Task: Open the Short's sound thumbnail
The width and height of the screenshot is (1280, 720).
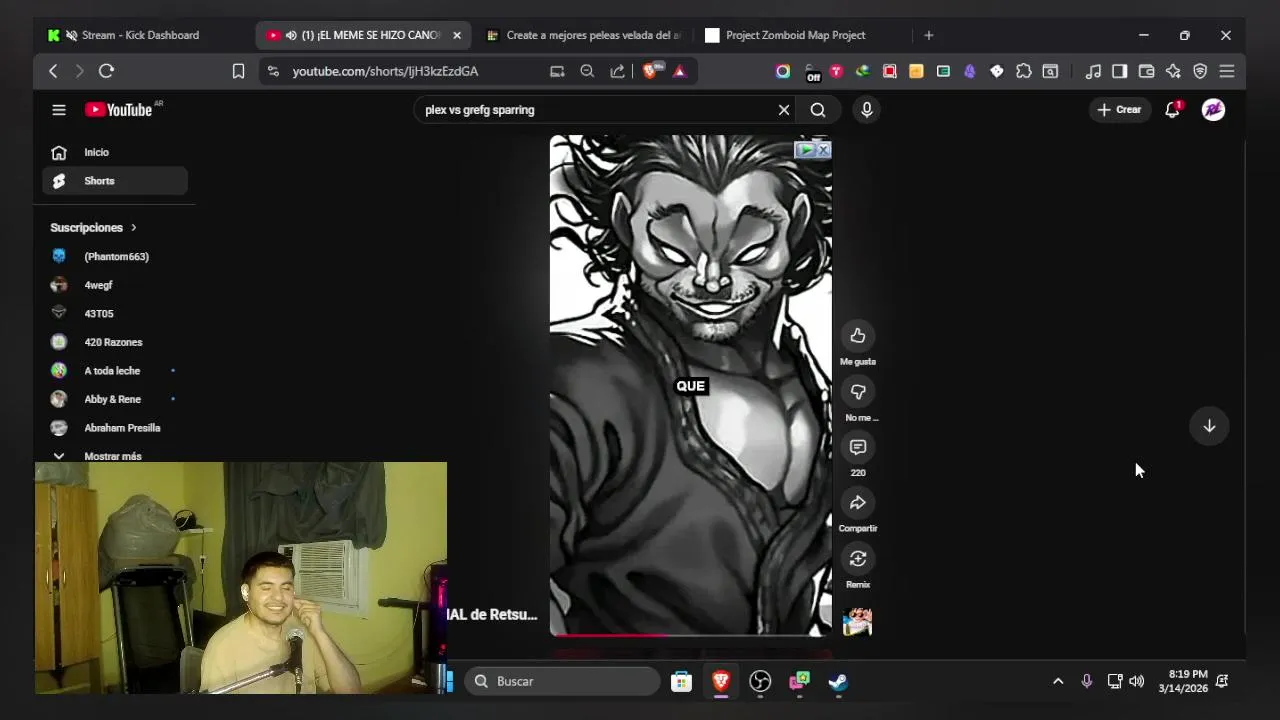Action: click(x=858, y=621)
